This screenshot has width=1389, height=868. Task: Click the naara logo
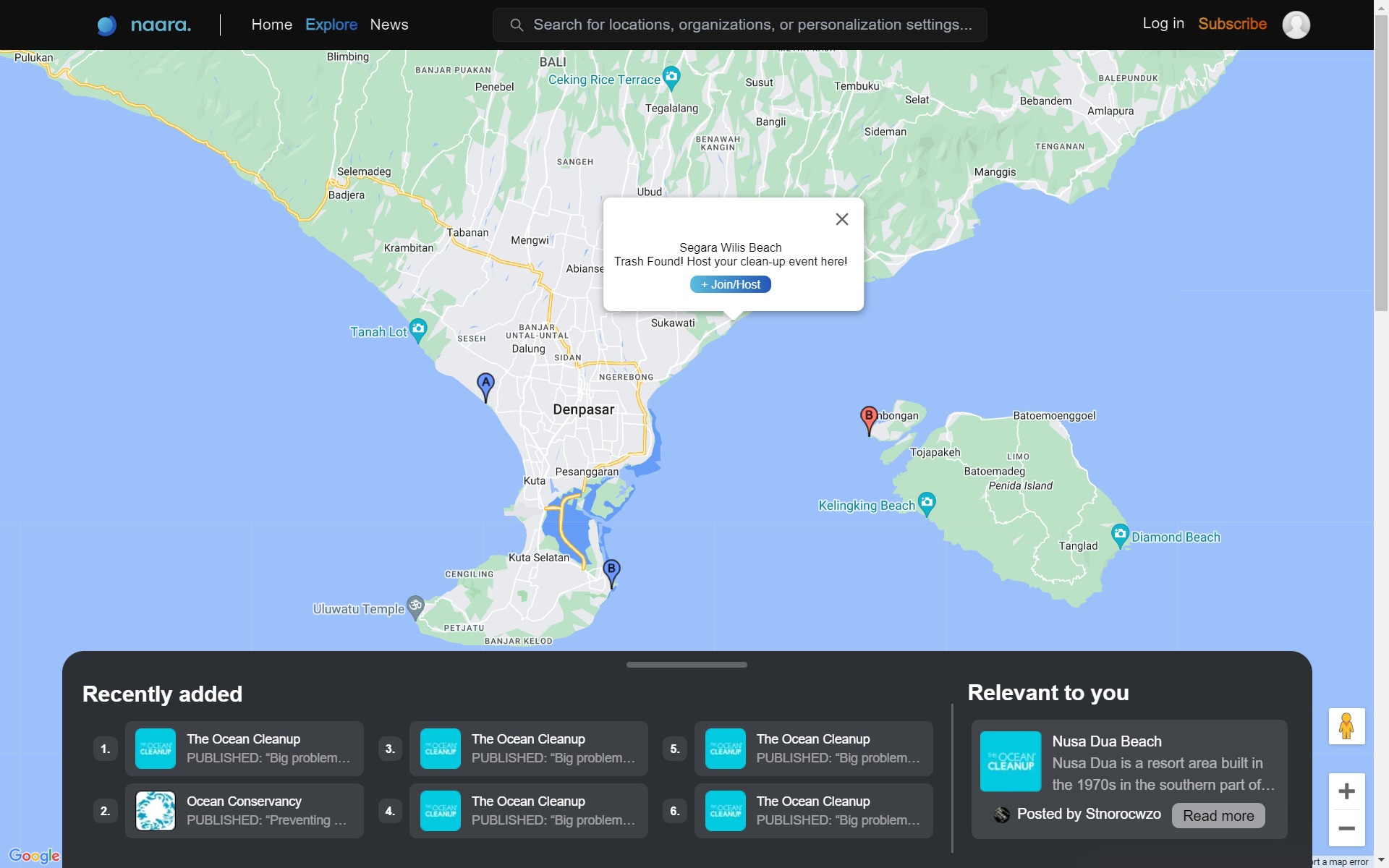pyautogui.click(x=145, y=25)
